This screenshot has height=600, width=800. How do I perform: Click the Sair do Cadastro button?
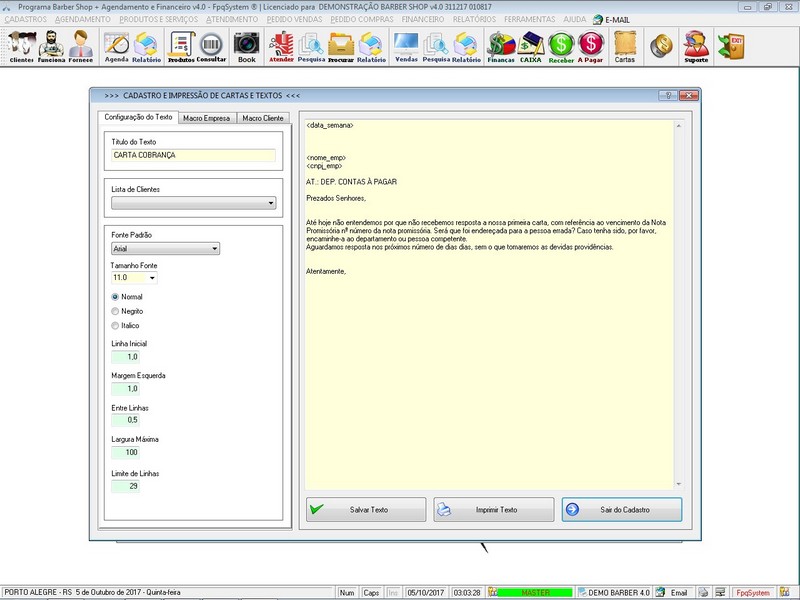coord(622,510)
